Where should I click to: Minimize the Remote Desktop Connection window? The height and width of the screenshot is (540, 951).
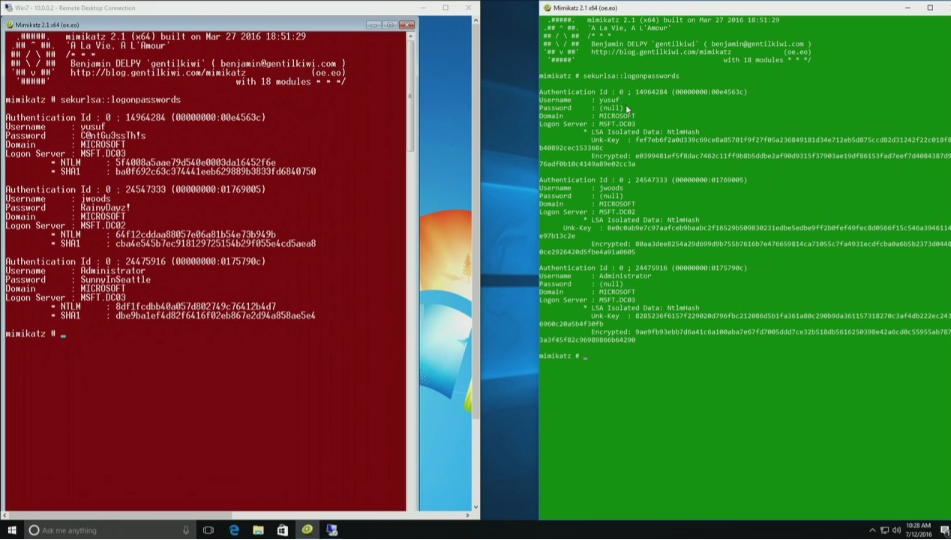(423, 8)
